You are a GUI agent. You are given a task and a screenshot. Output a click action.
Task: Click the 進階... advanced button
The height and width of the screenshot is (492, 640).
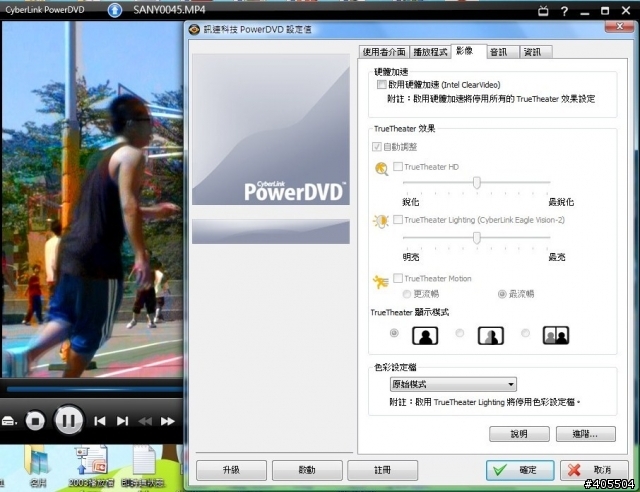click(586, 434)
